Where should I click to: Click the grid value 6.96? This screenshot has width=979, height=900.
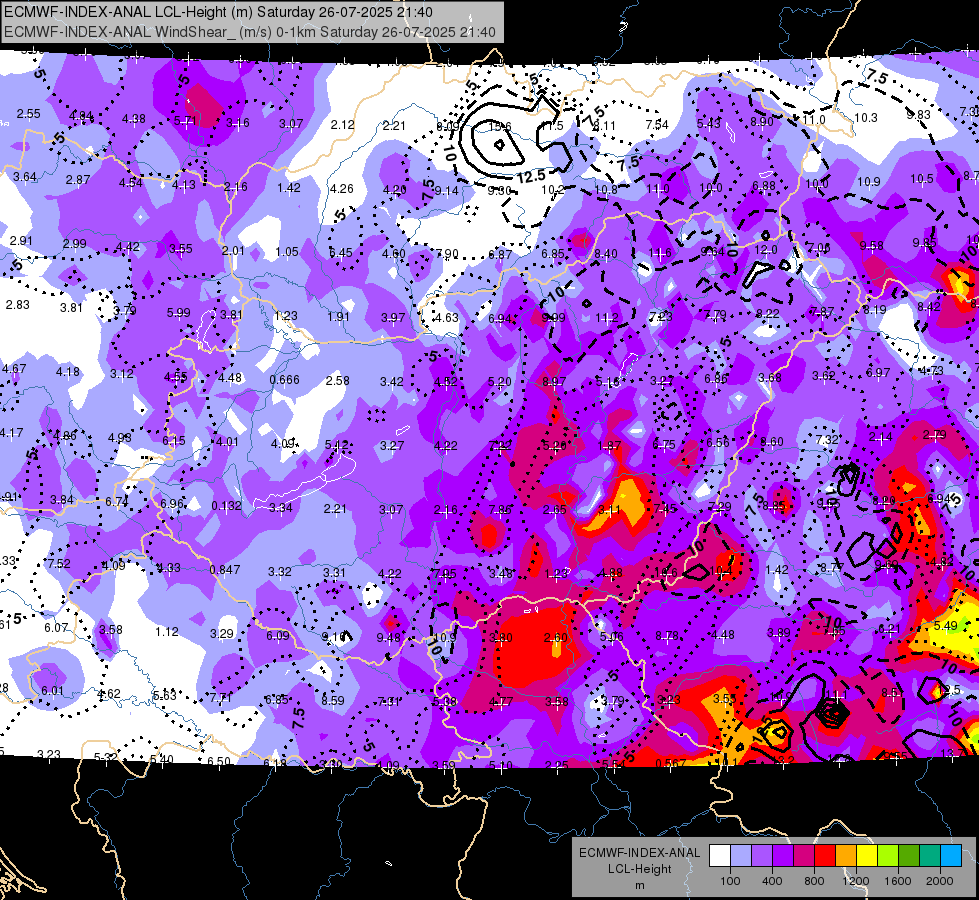coord(172,504)
